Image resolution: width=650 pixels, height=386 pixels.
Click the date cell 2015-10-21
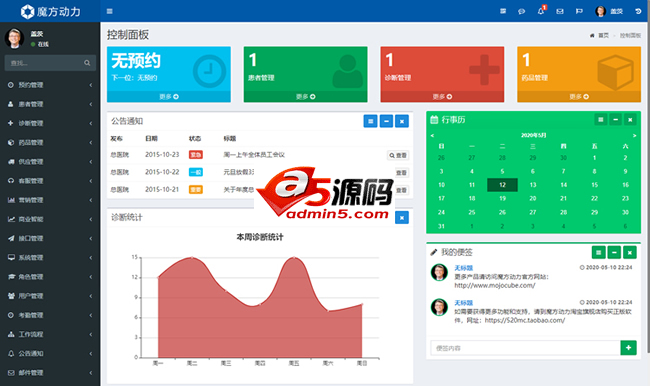tap(162, 189)
